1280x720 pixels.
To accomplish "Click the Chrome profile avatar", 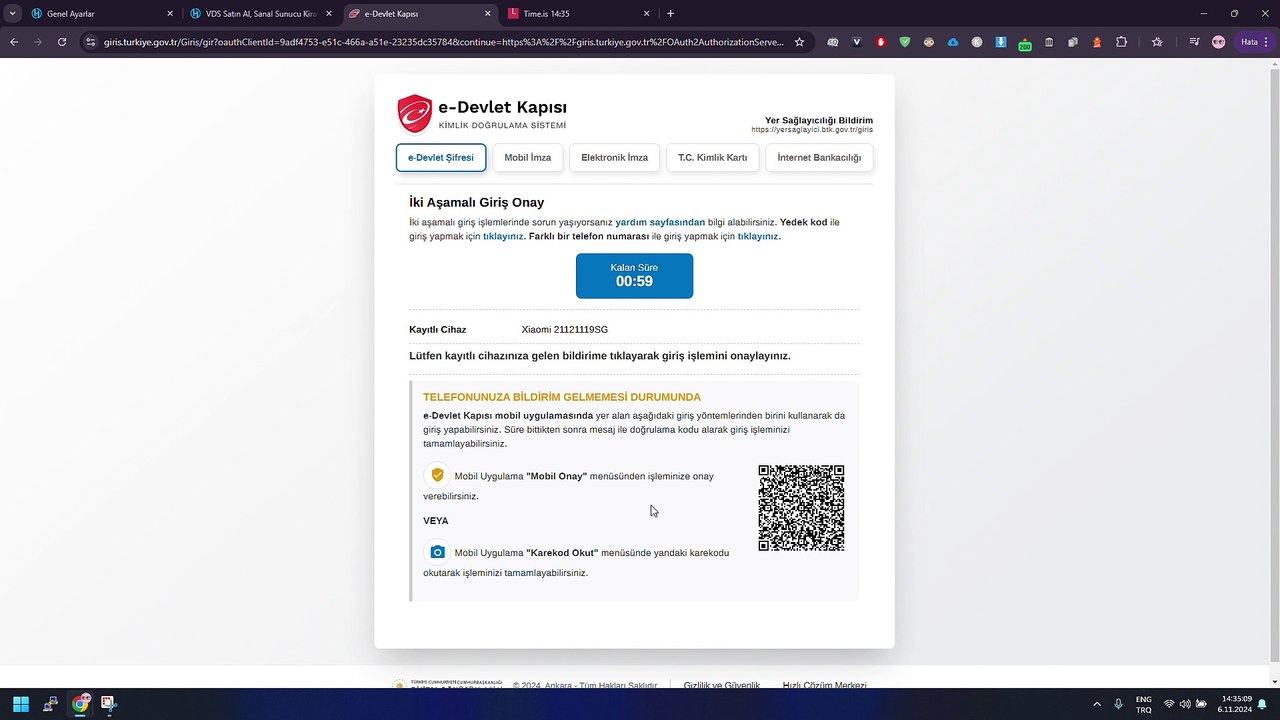I will click(1218, 42).
